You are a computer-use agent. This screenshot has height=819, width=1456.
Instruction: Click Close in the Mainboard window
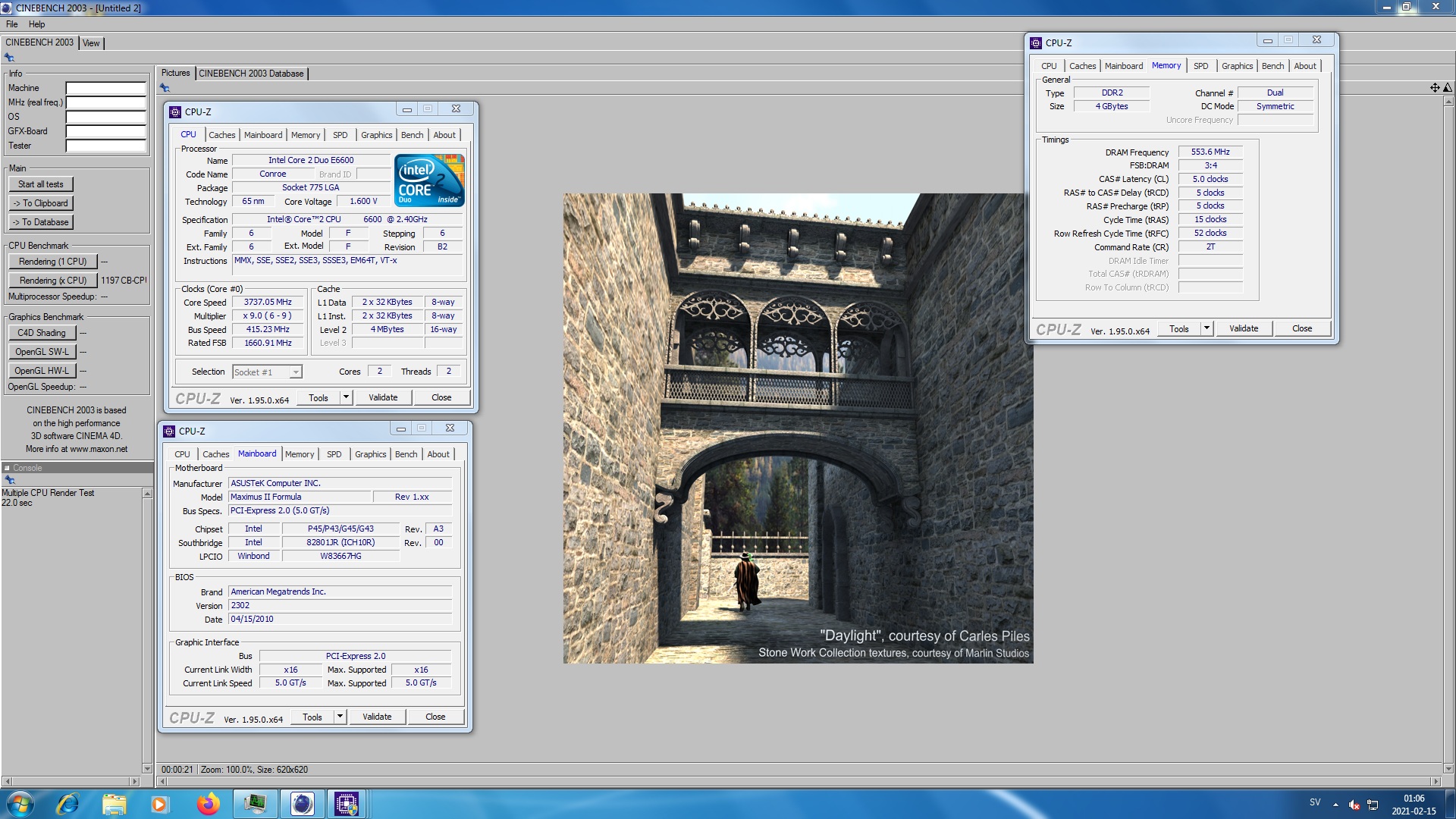435,717
